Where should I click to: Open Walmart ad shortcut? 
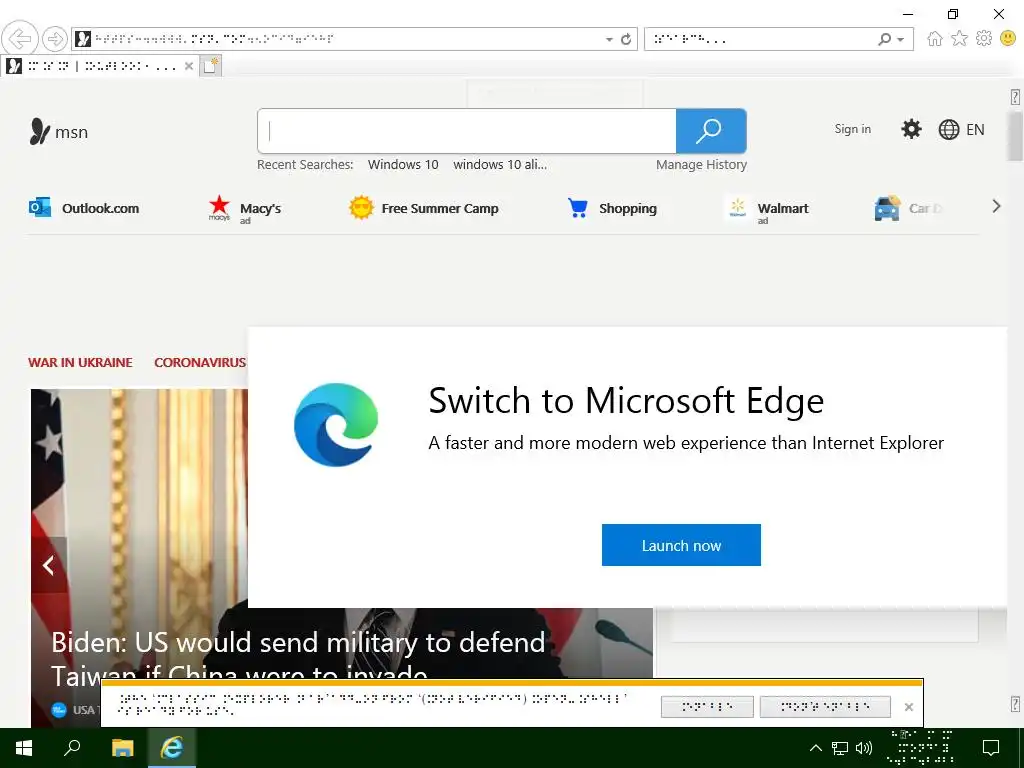767,209
